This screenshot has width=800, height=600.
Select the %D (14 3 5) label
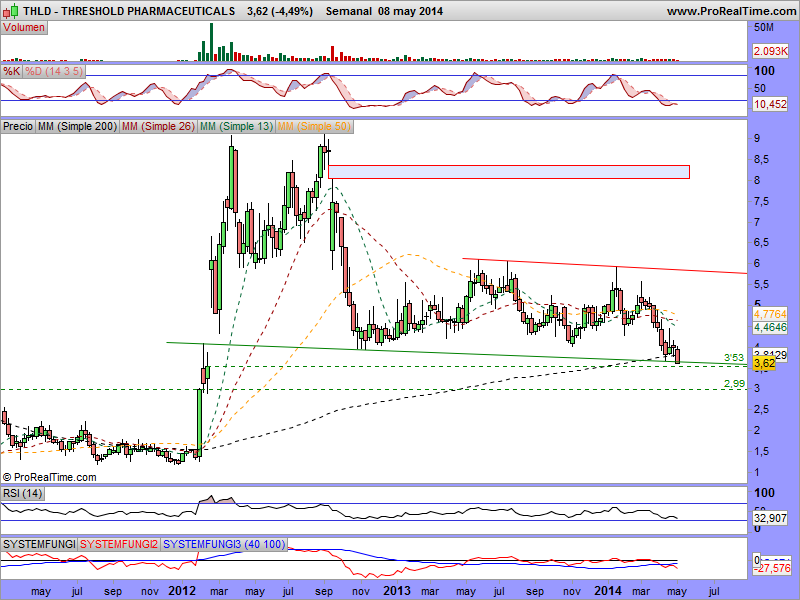click(x=54, y=71)
